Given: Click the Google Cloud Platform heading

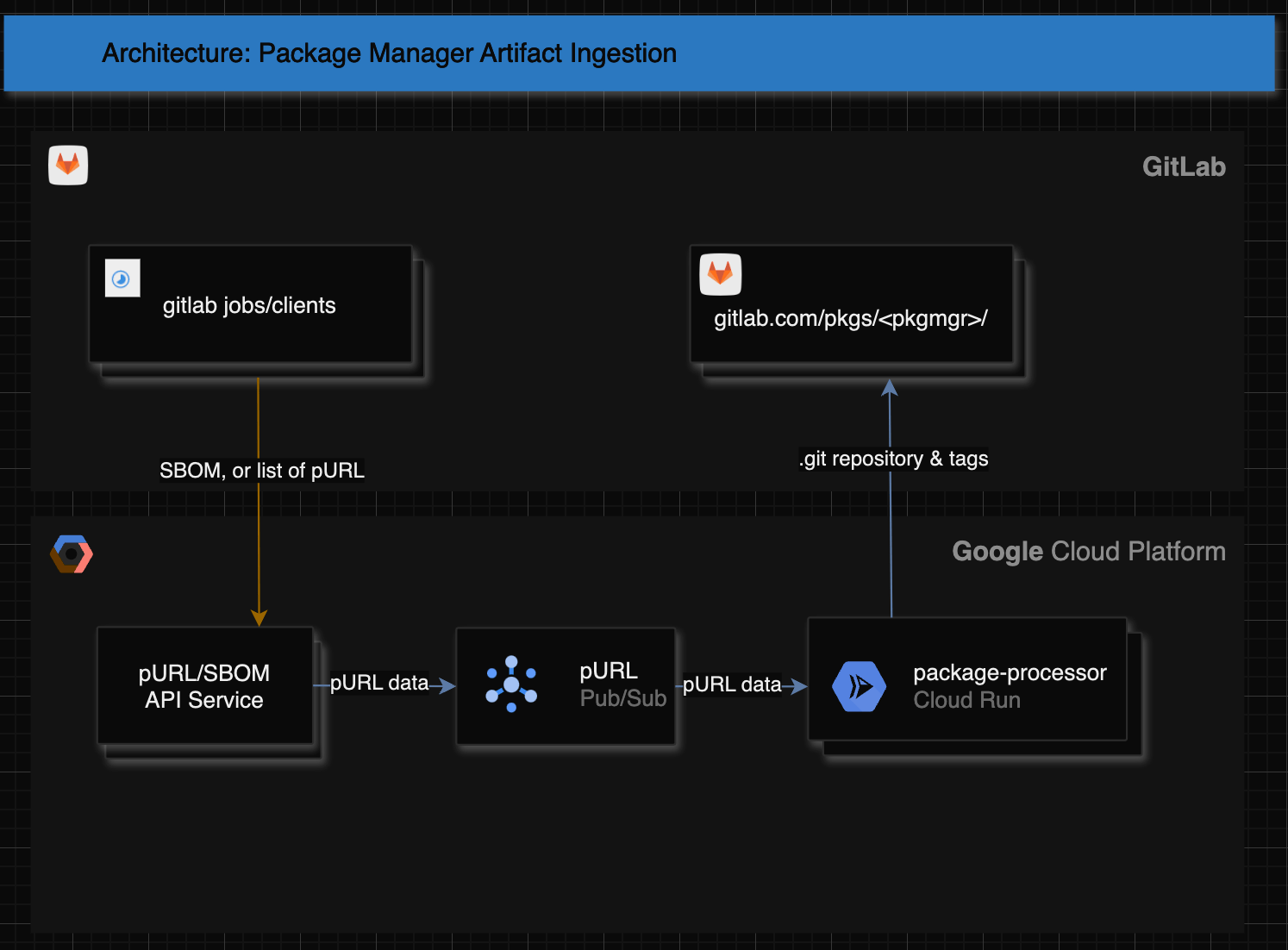Looking at the screenshot, I should 1088,551.
